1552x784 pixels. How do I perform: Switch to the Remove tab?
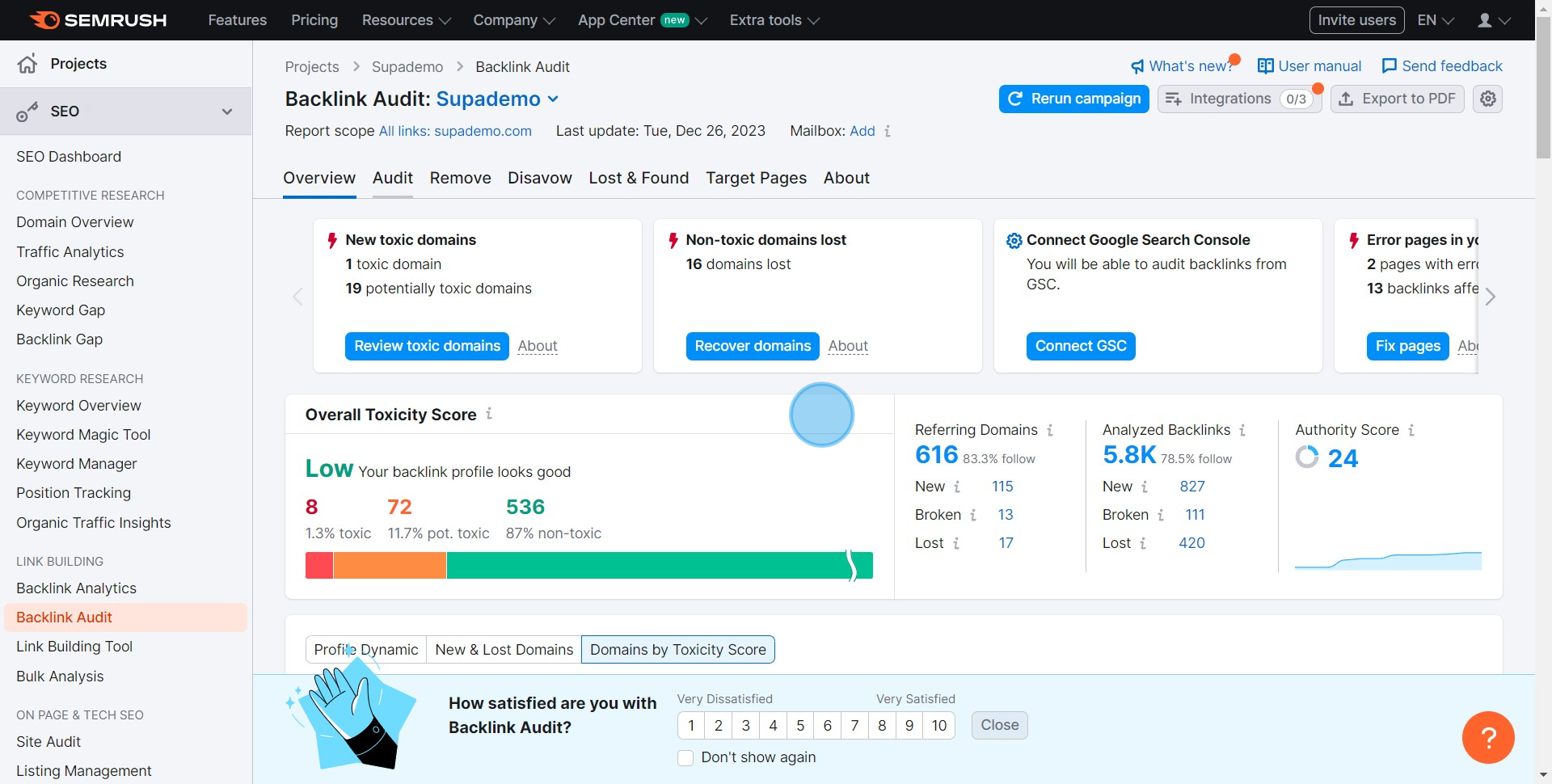(460, 178)
